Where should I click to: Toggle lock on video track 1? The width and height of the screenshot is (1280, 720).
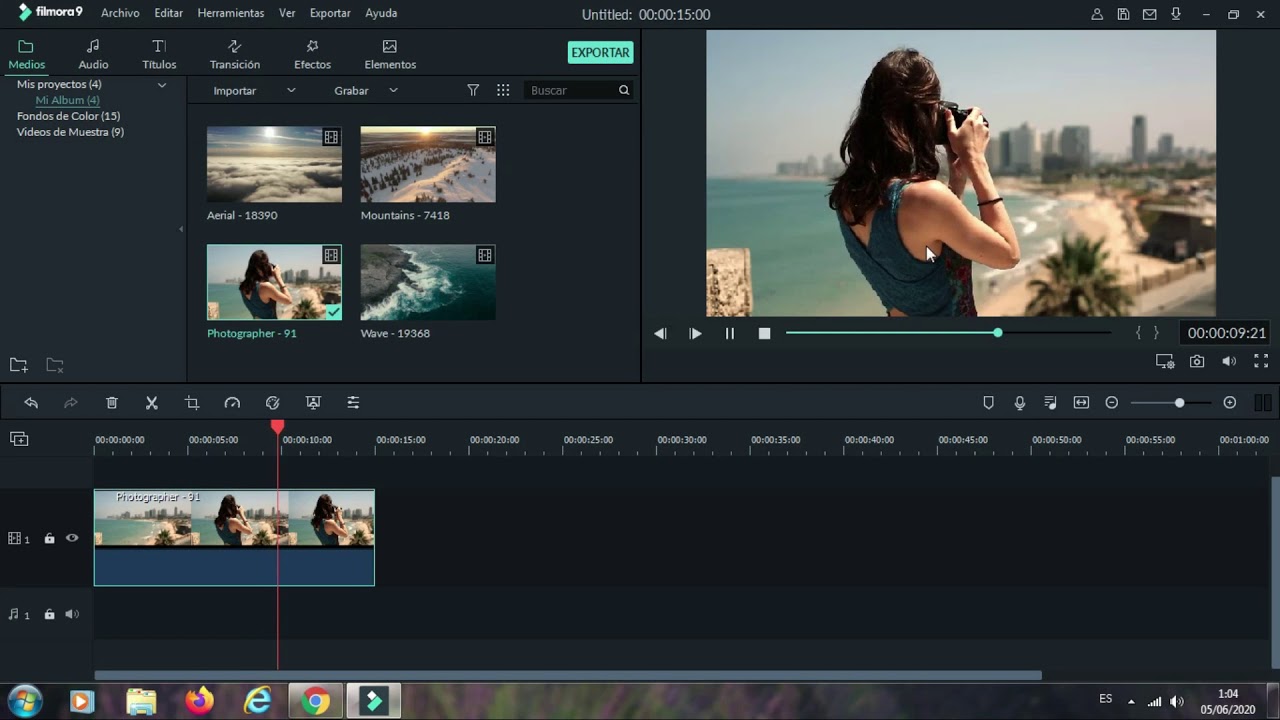[x=49, y=538]
